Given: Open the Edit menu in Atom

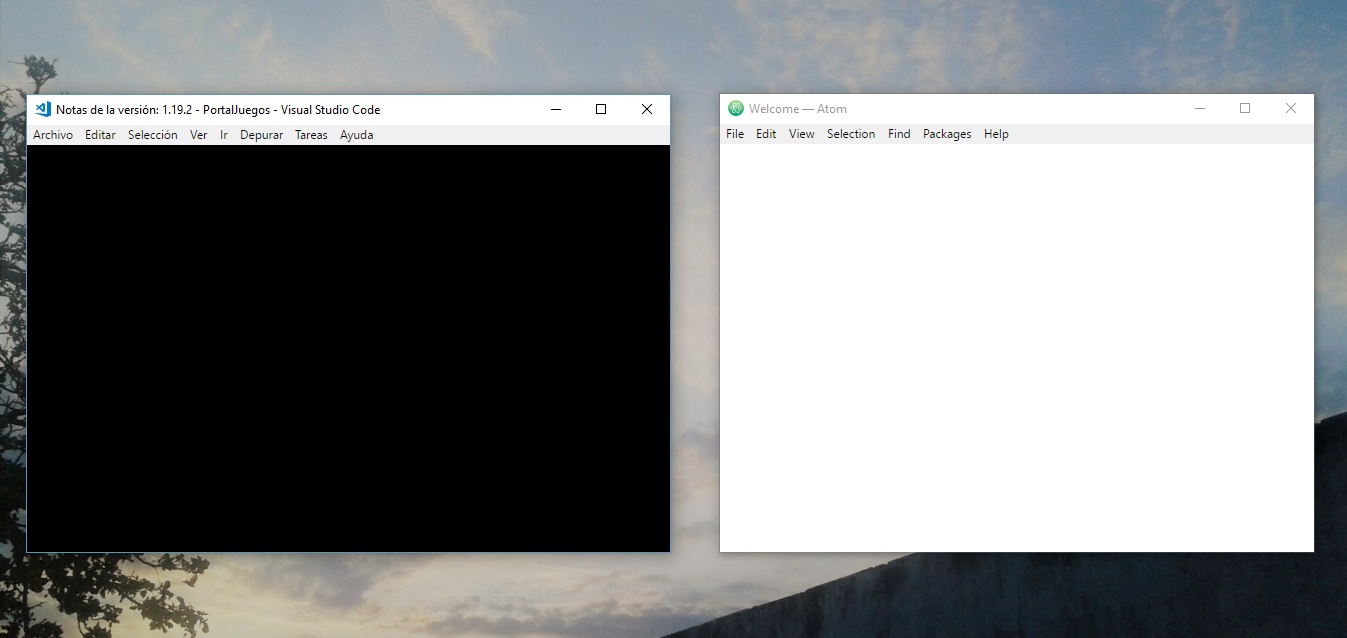Looking at the screenshot, I should (766, 133).
